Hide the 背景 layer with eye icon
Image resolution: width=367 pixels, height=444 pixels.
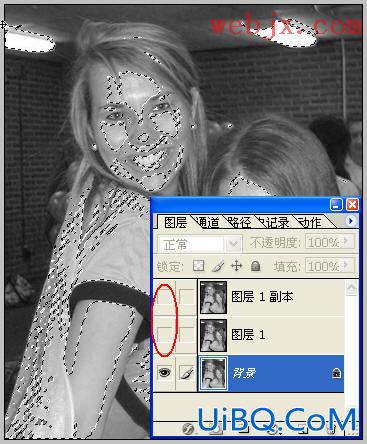164,373
